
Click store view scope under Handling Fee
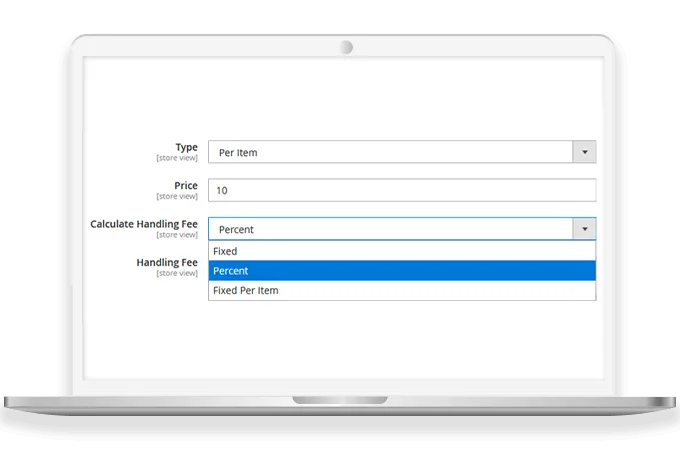tap(177, 273)
